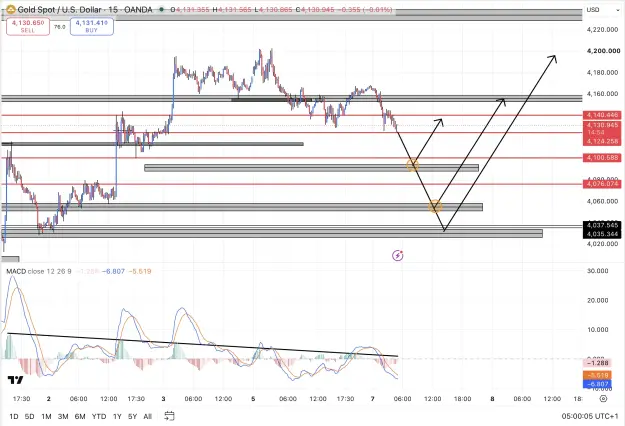Click the MACD indicator legend label
The image size is (625, 426).
pos(39,271)
